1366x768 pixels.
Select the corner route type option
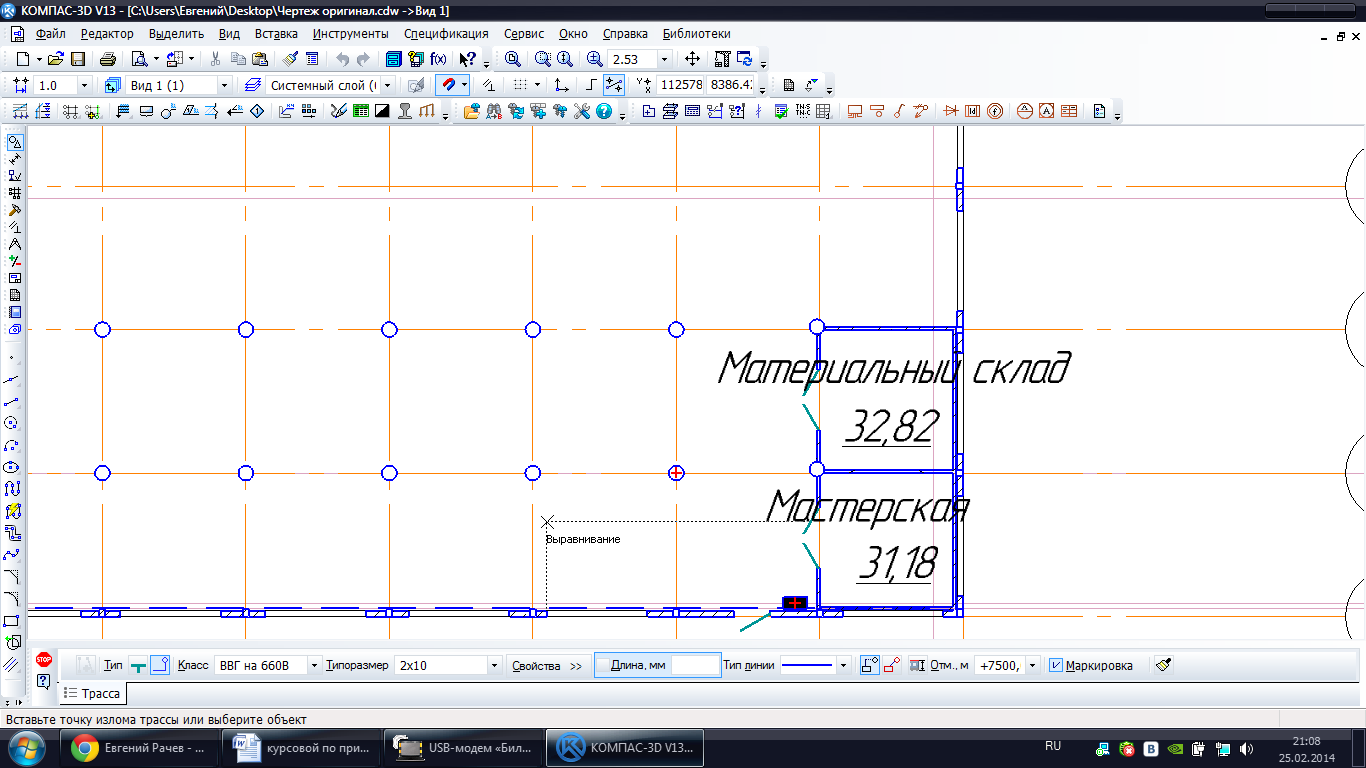pos(160,665)
